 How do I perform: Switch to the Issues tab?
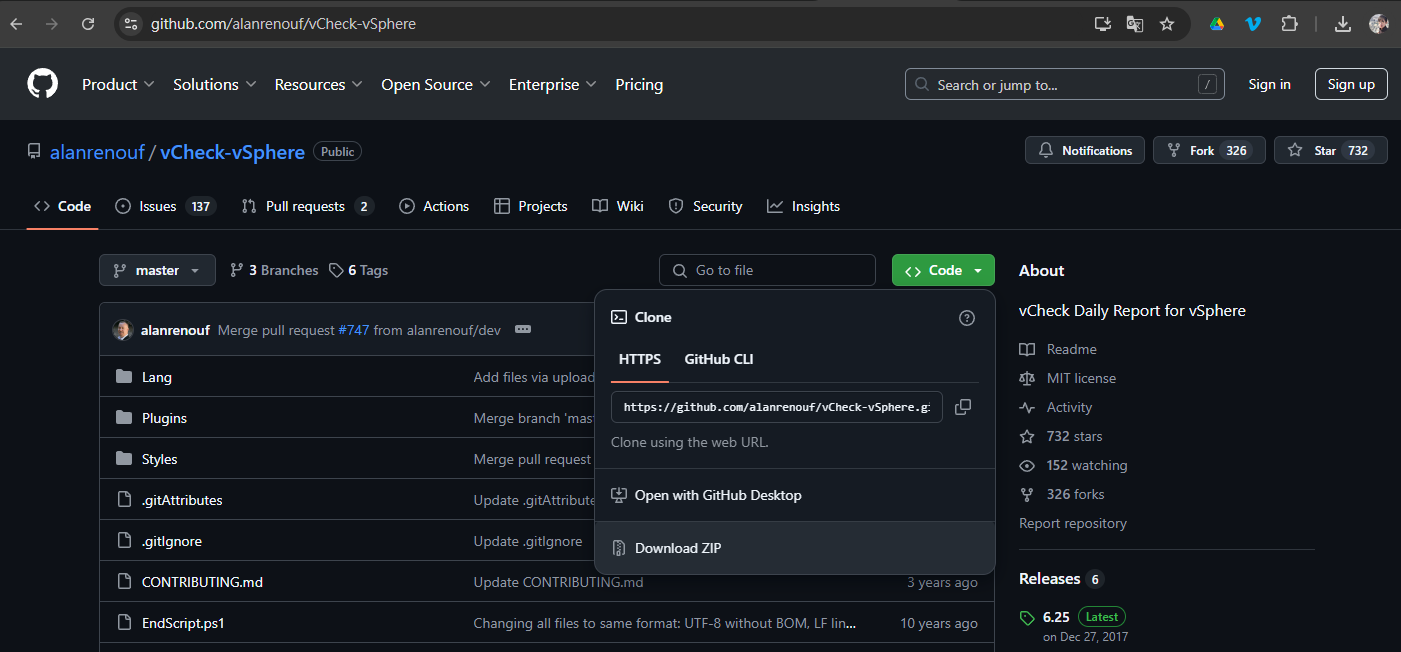click(x=165, y=206)
